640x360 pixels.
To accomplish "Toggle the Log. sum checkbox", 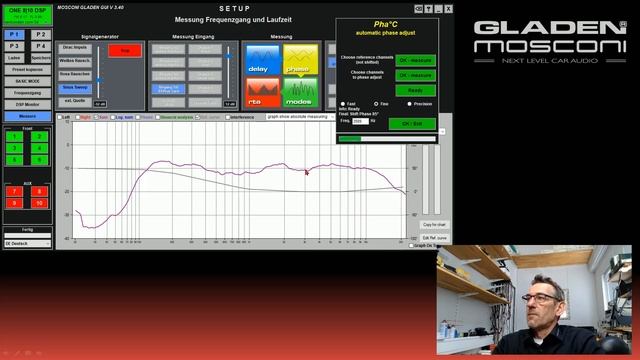I will [113, 117].
